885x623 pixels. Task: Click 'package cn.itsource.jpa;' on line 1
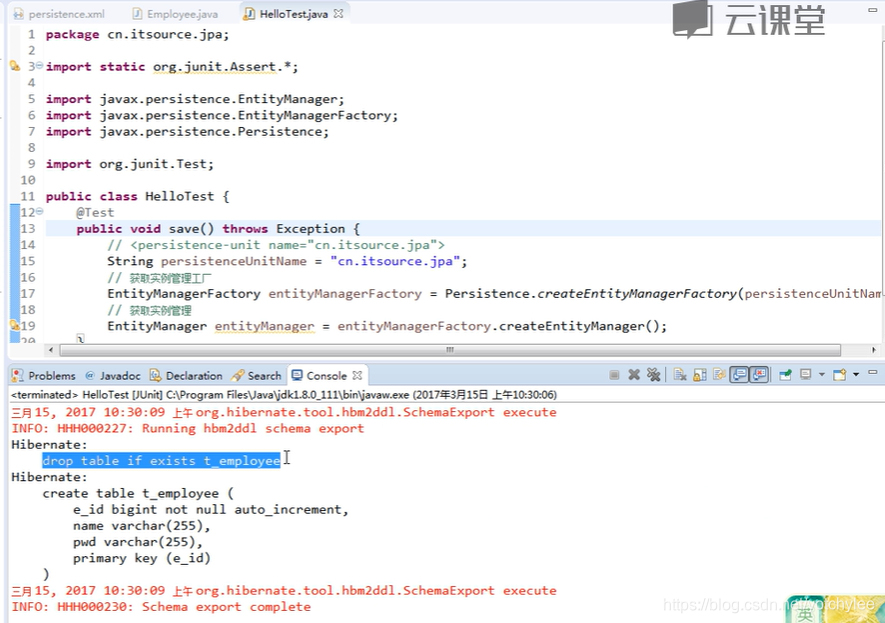coord(137,34)
